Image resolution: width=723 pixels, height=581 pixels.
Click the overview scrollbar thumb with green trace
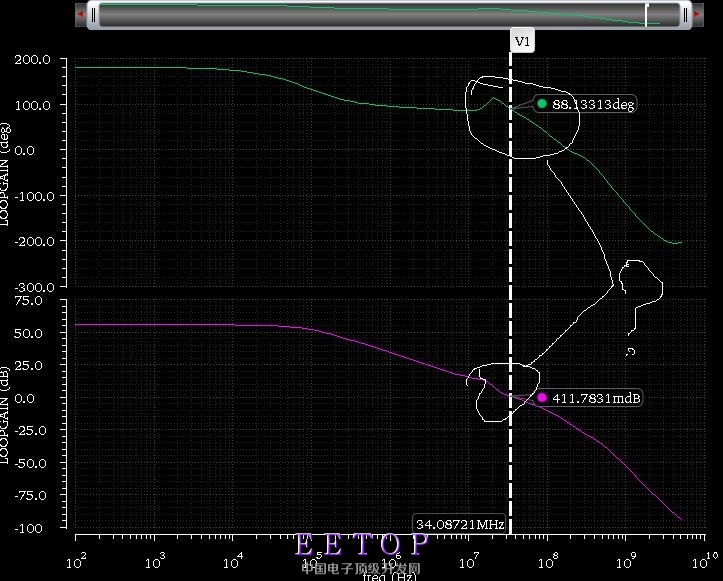point(389,15)
